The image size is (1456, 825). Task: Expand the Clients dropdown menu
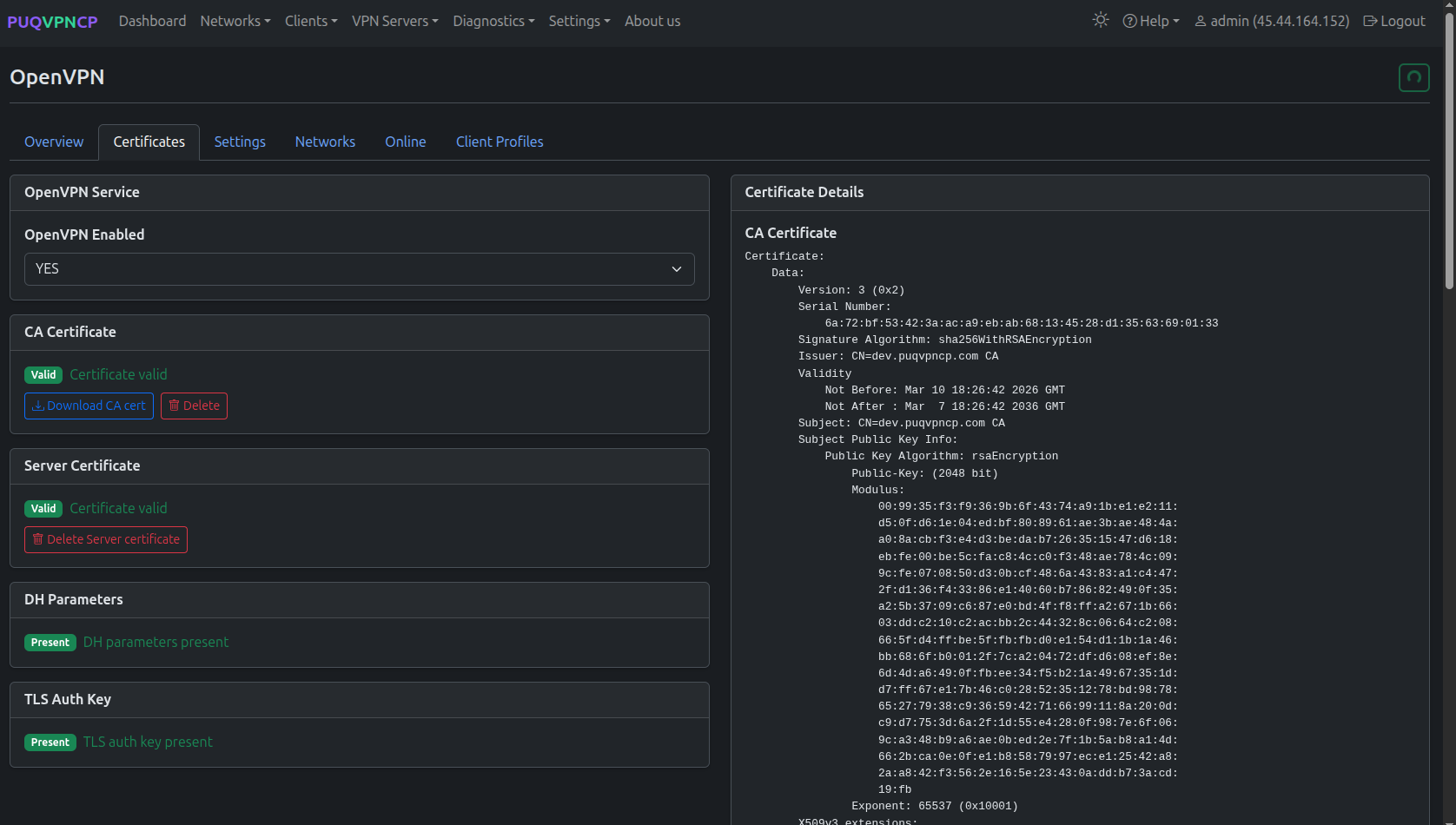coord(311,21)
